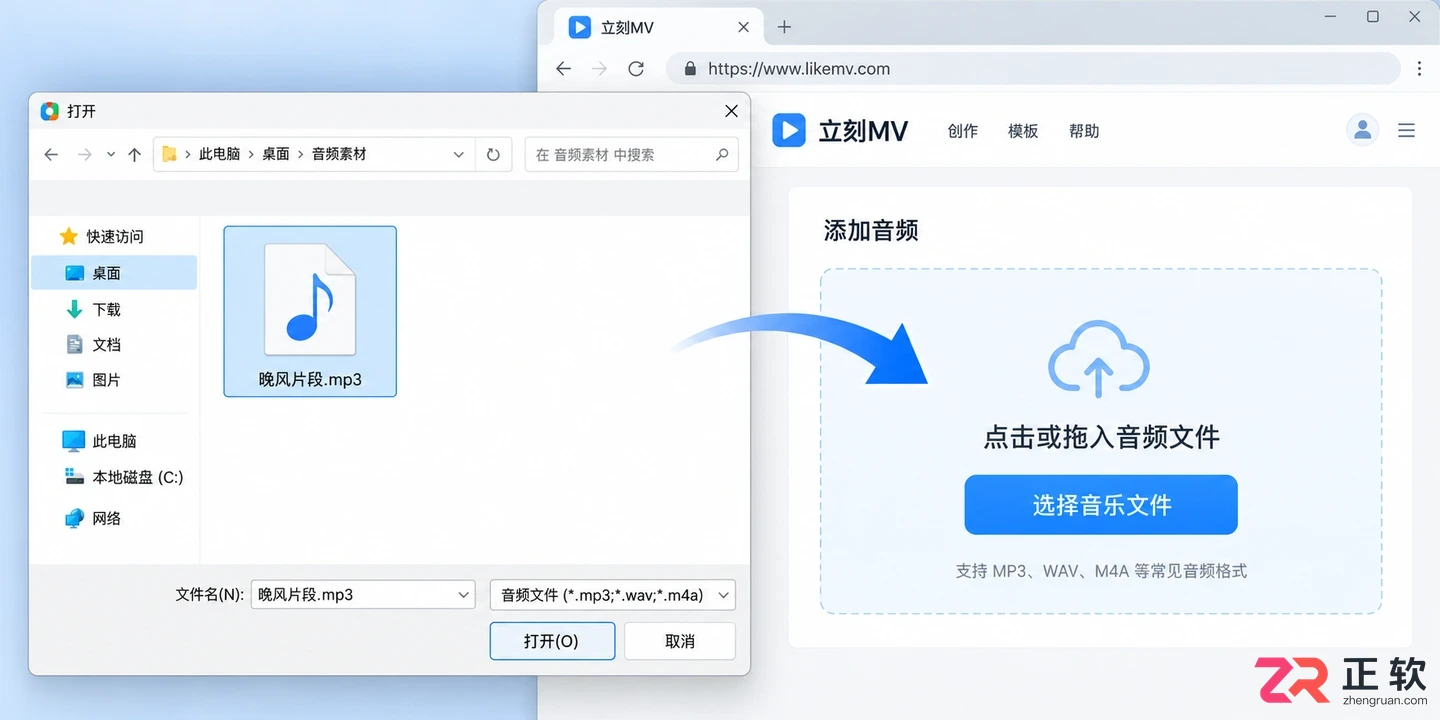
Task: Select the 晚风片段.mp3 file thumbnail
Action: tap(310, 311)
